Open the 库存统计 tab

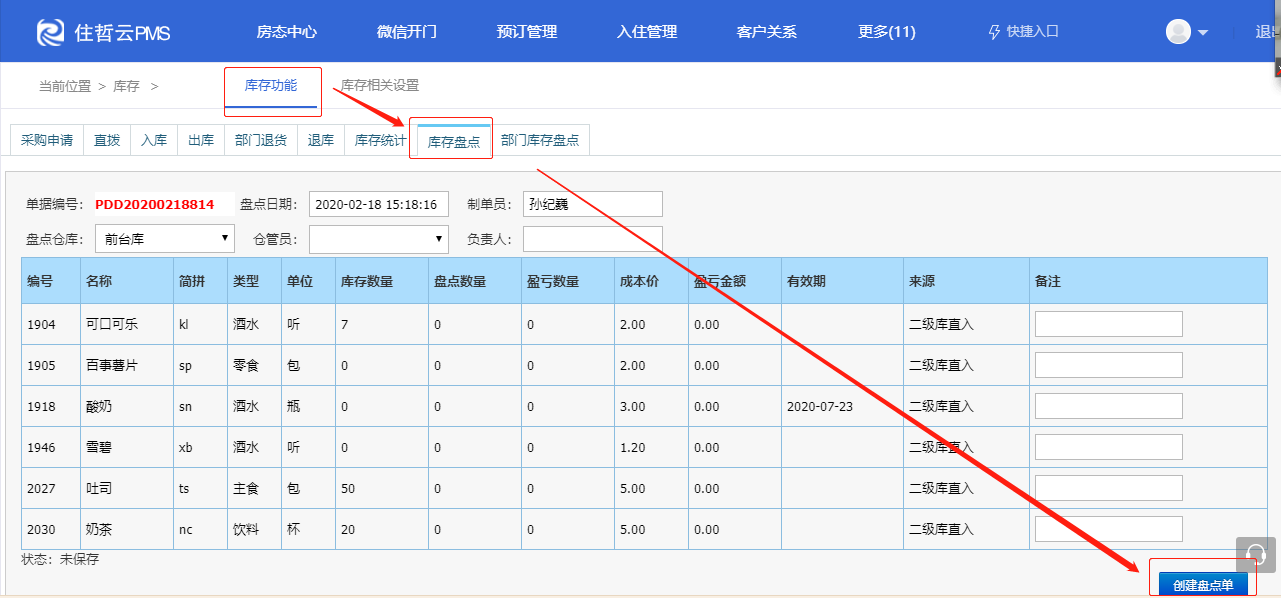coord(381,140)
